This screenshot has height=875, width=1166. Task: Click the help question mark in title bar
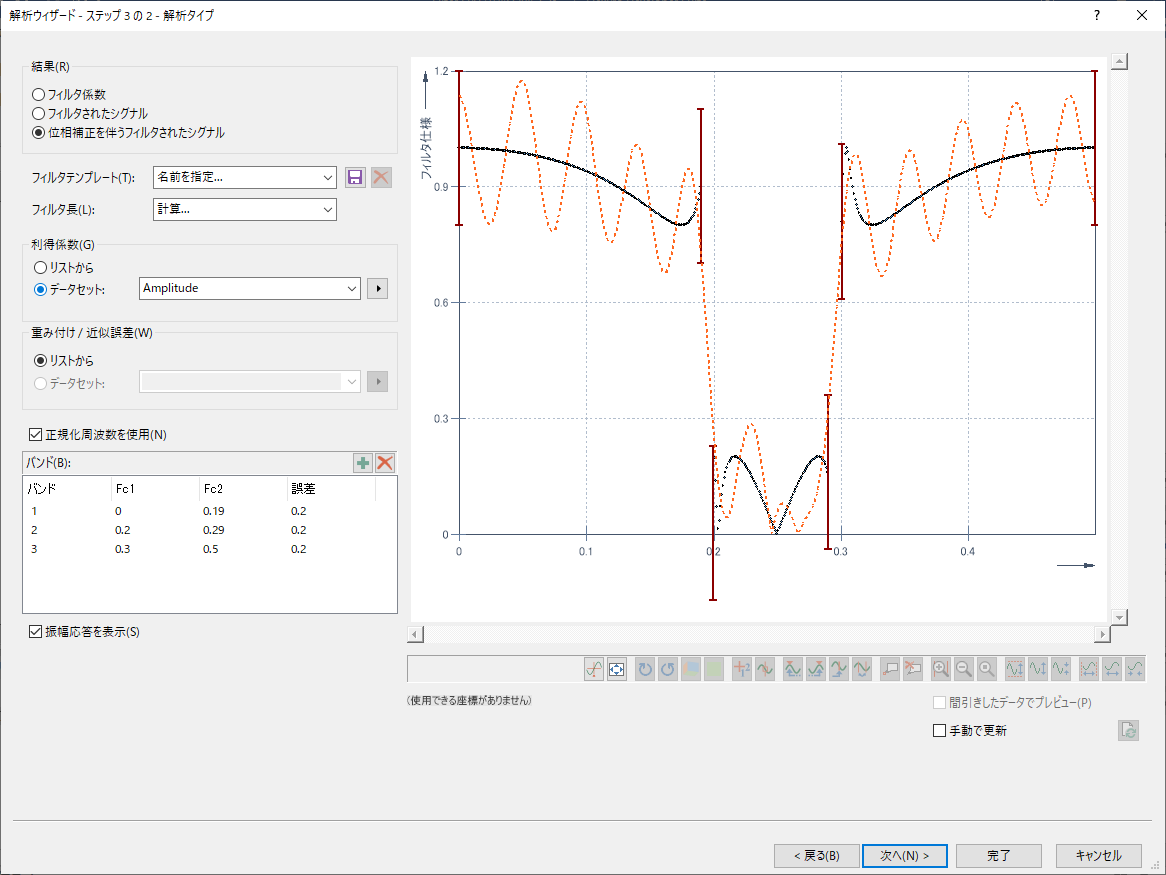(1097, 15)
